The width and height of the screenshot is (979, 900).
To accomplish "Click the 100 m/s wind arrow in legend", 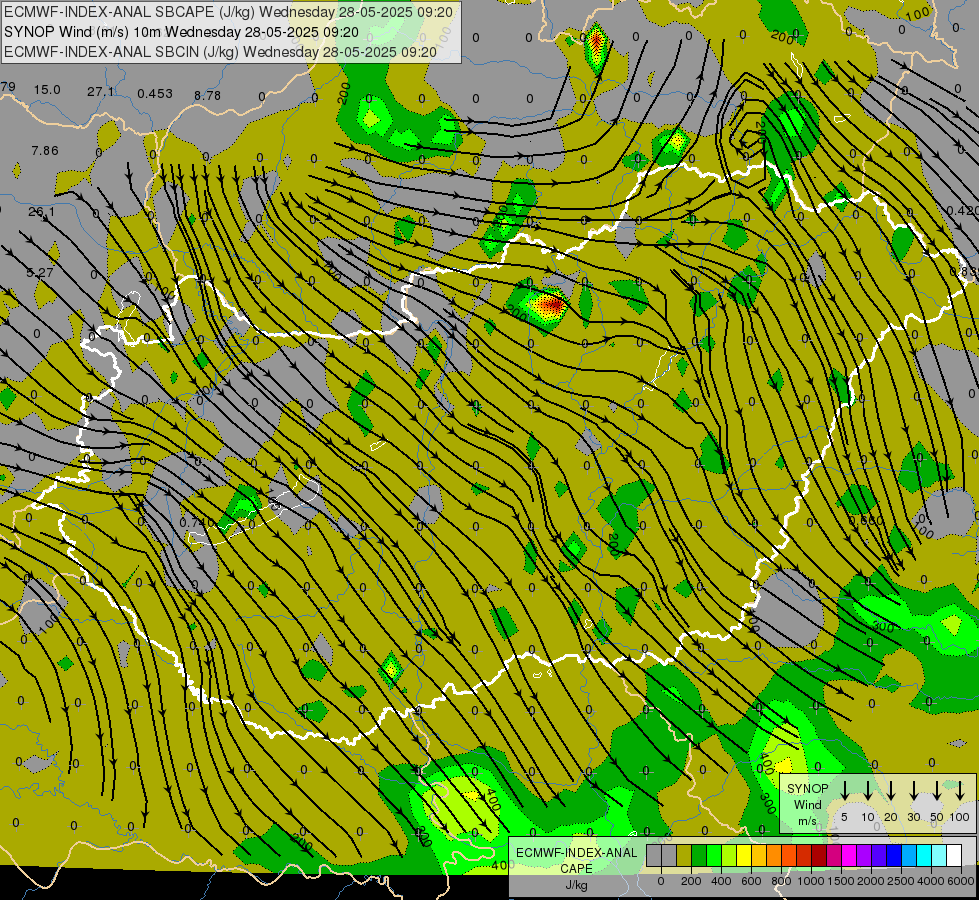I will [x=960, y=790].
